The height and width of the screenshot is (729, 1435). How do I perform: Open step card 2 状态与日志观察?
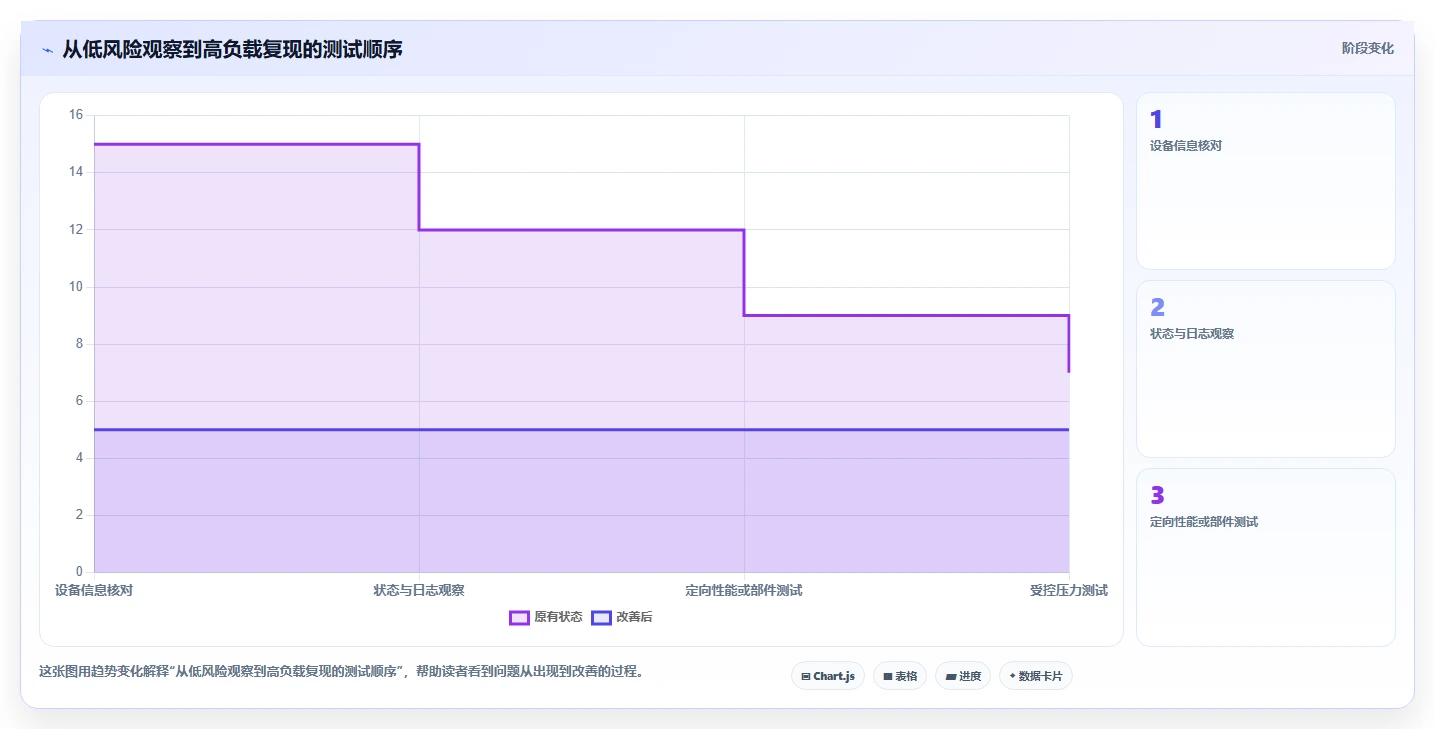click(x=1265, y=369)
